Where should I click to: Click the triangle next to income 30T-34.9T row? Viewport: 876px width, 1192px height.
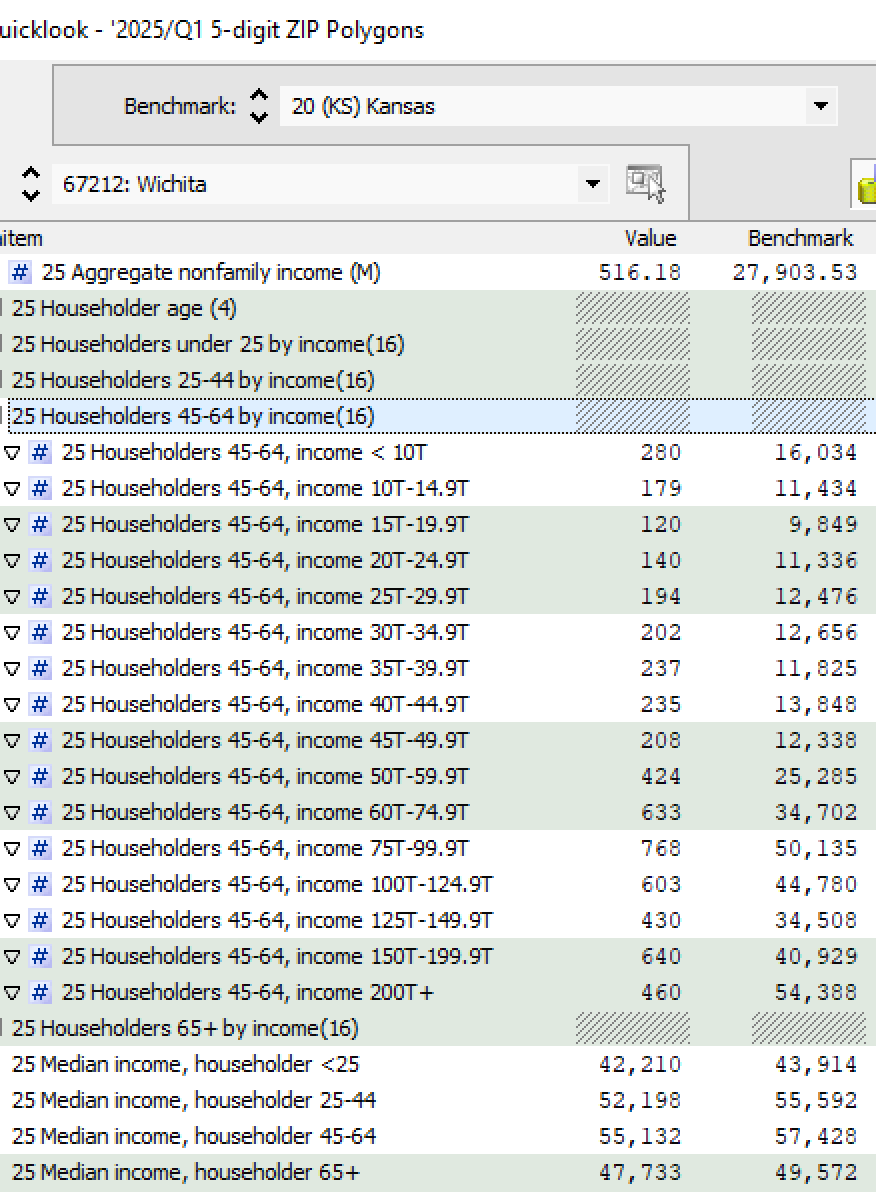click(12, 633)
